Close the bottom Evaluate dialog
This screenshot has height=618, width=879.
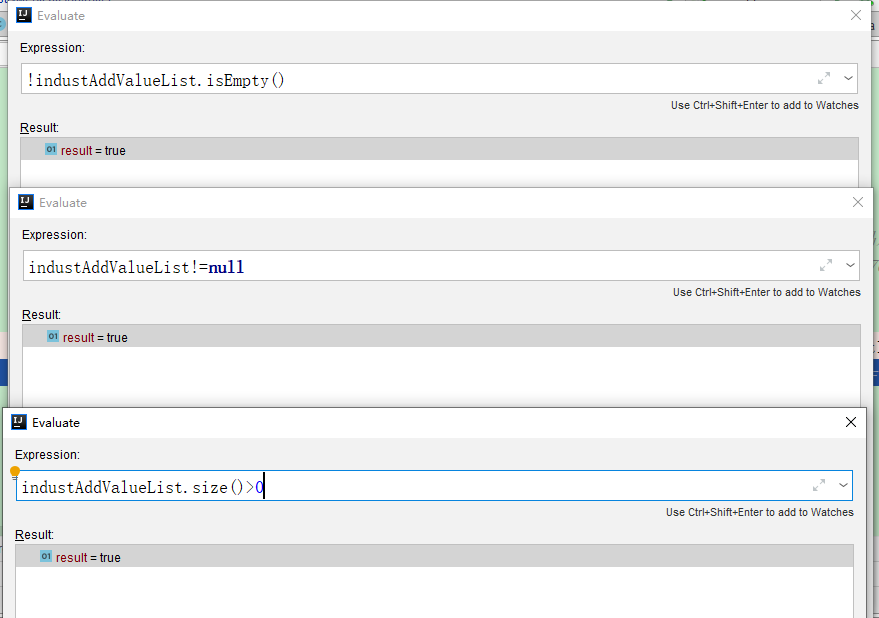click(x=850, y=422)
